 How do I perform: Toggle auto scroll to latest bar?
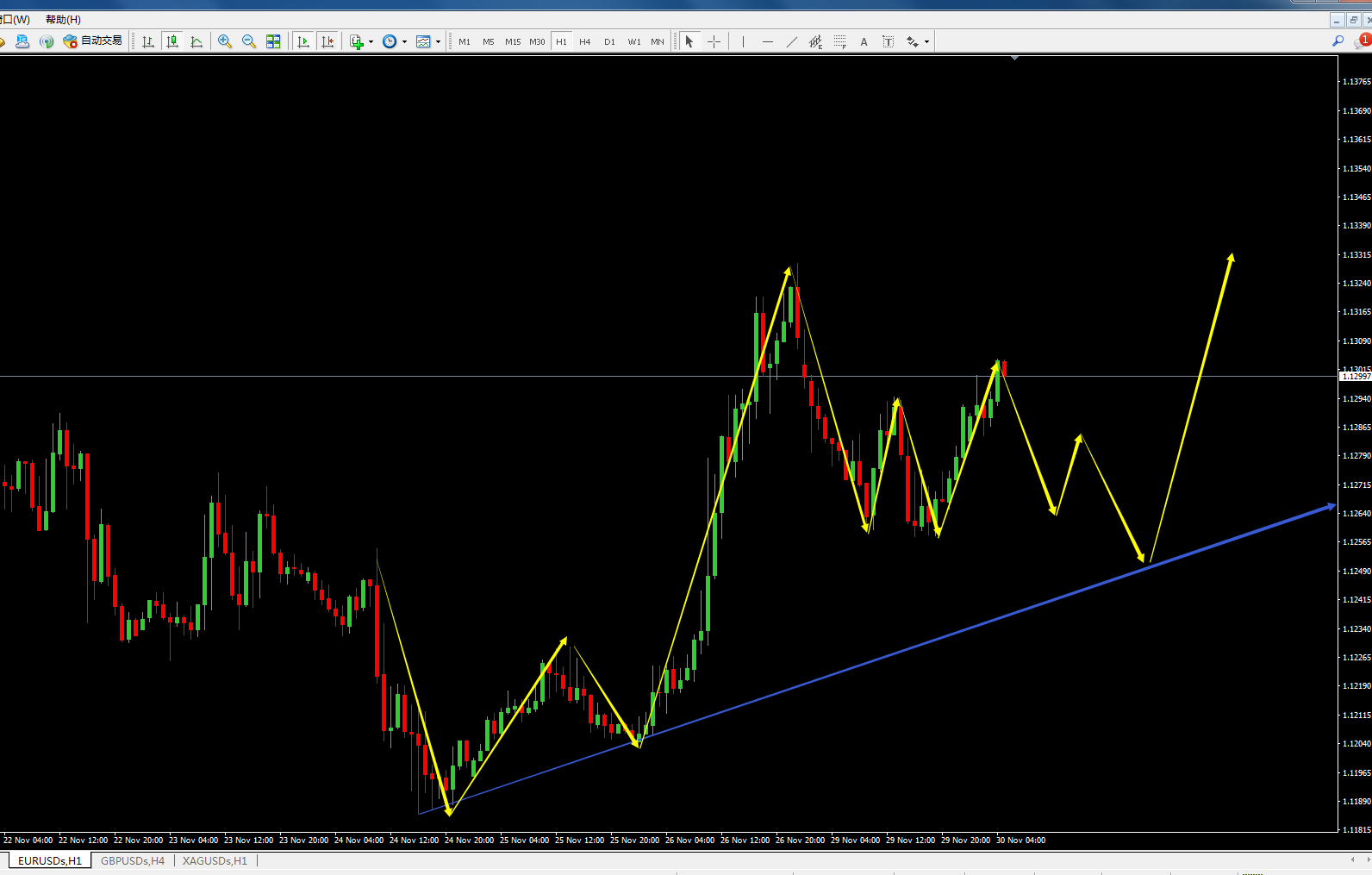tap(302, 41)
